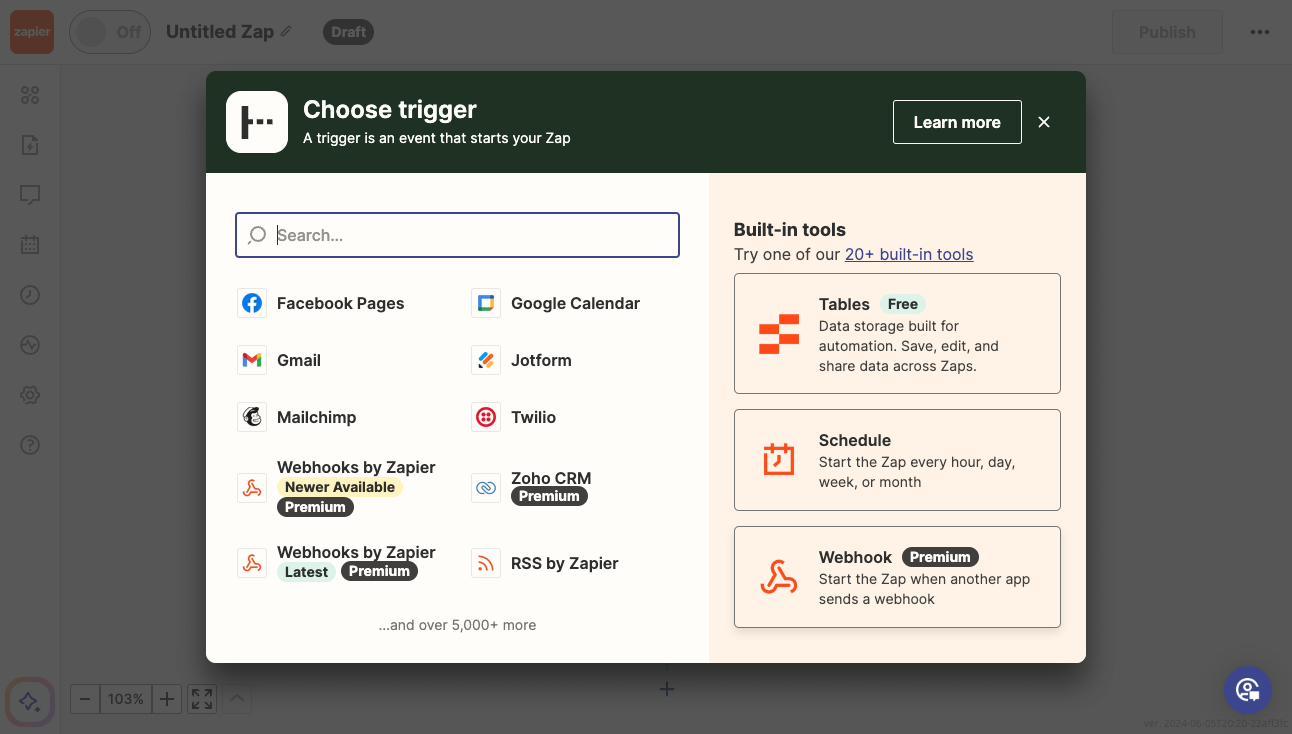Open the file import sidebar icon
This screenshot has width=1292, height=734.
tap(30, 145)
